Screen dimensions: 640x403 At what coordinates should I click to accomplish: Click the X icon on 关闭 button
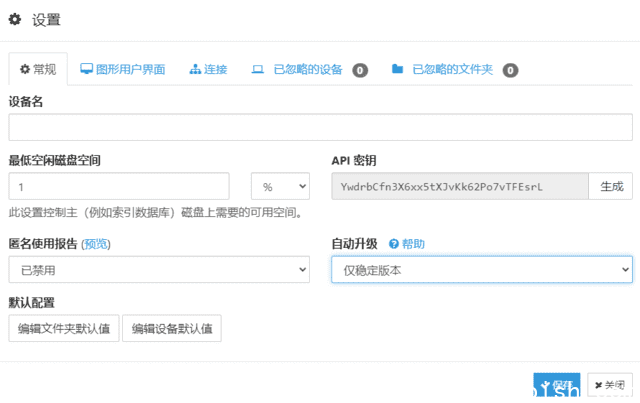pos(599,385)
